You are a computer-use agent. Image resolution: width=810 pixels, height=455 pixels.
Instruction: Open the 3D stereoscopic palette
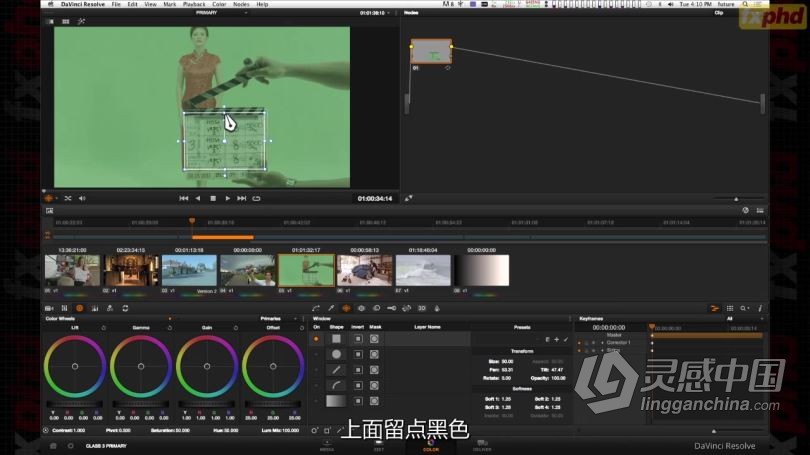pos(422,308)
